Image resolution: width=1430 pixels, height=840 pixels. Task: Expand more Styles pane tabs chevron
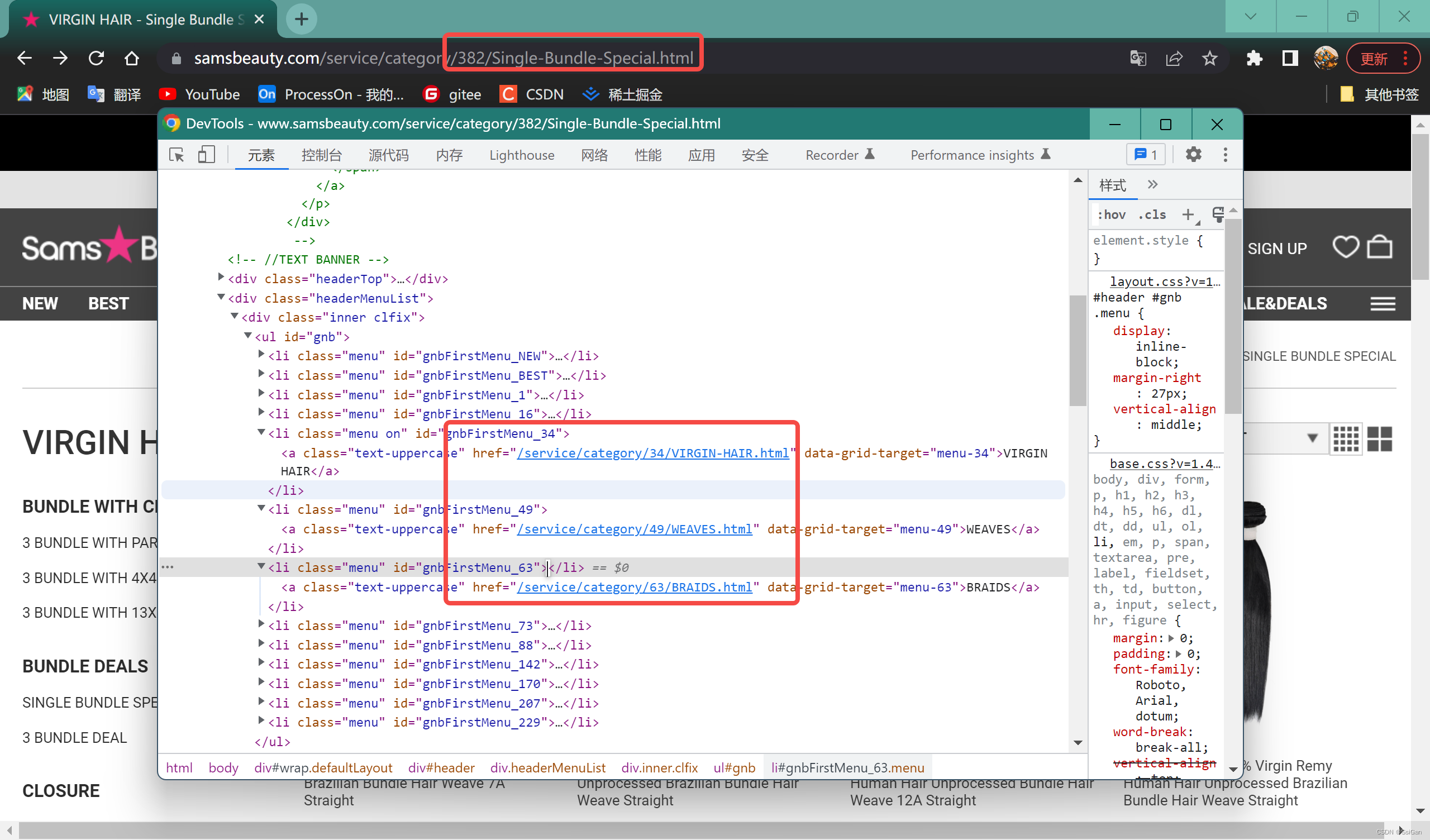pos(1152,184)
